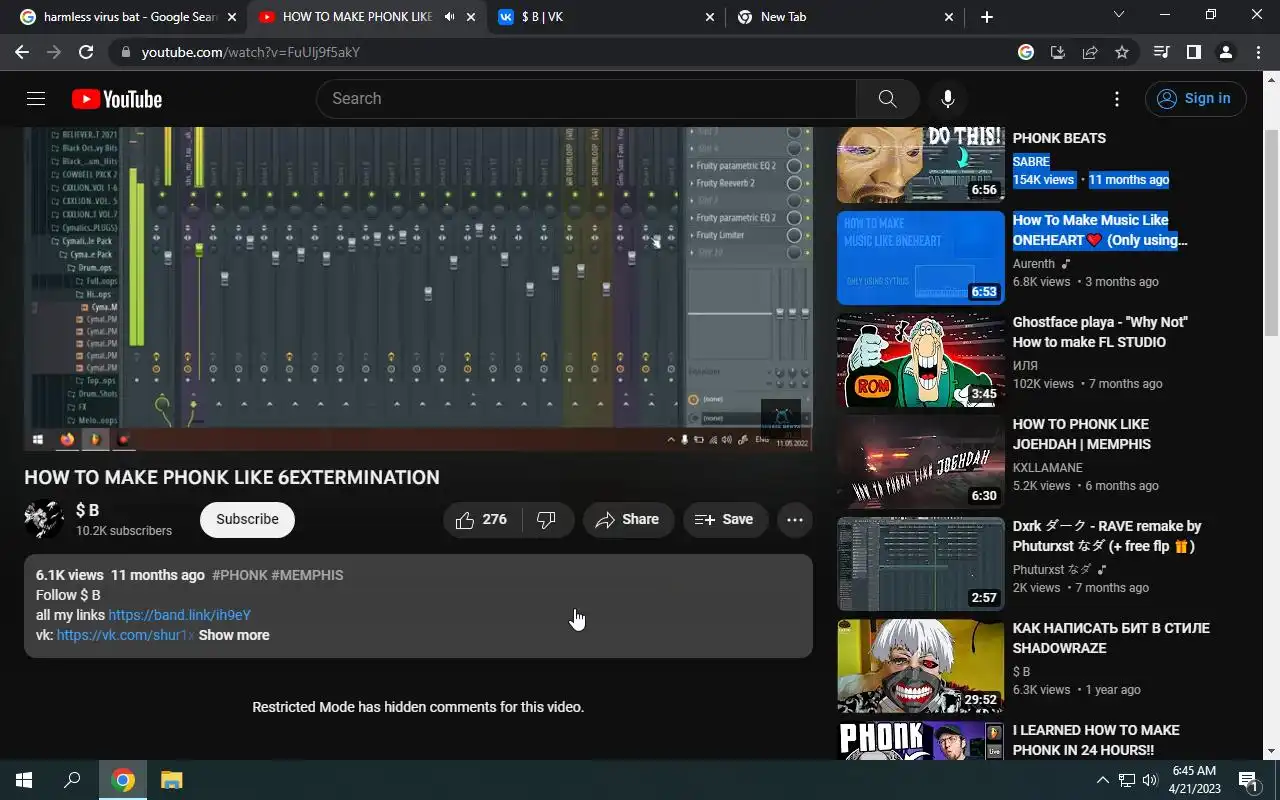
Task: Show hidden system tray icons
Action: coord(1102,780)
